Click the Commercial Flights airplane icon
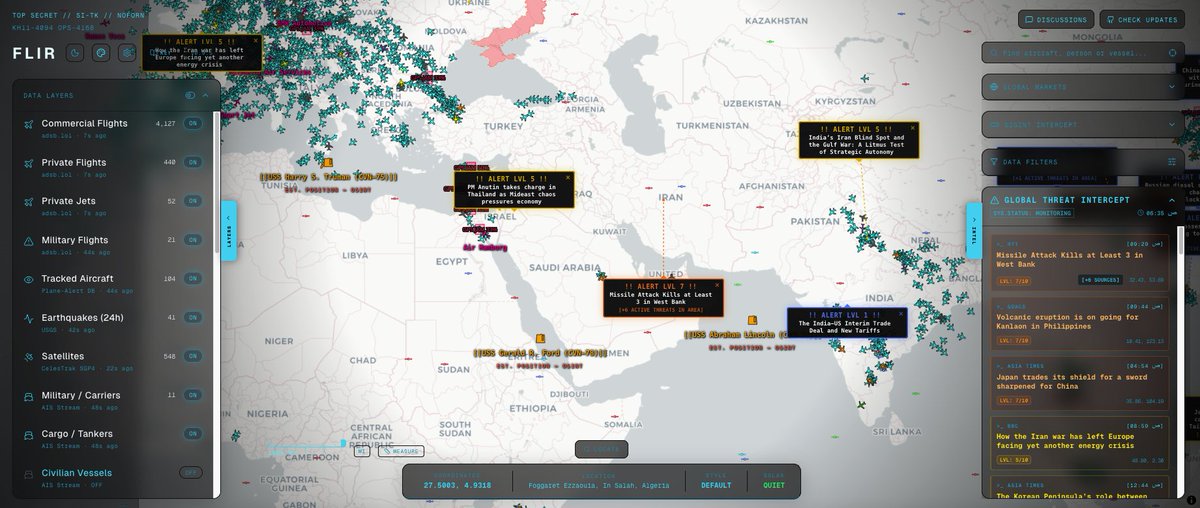Viewport: 1200px width, 508px height. pos(28,124)
